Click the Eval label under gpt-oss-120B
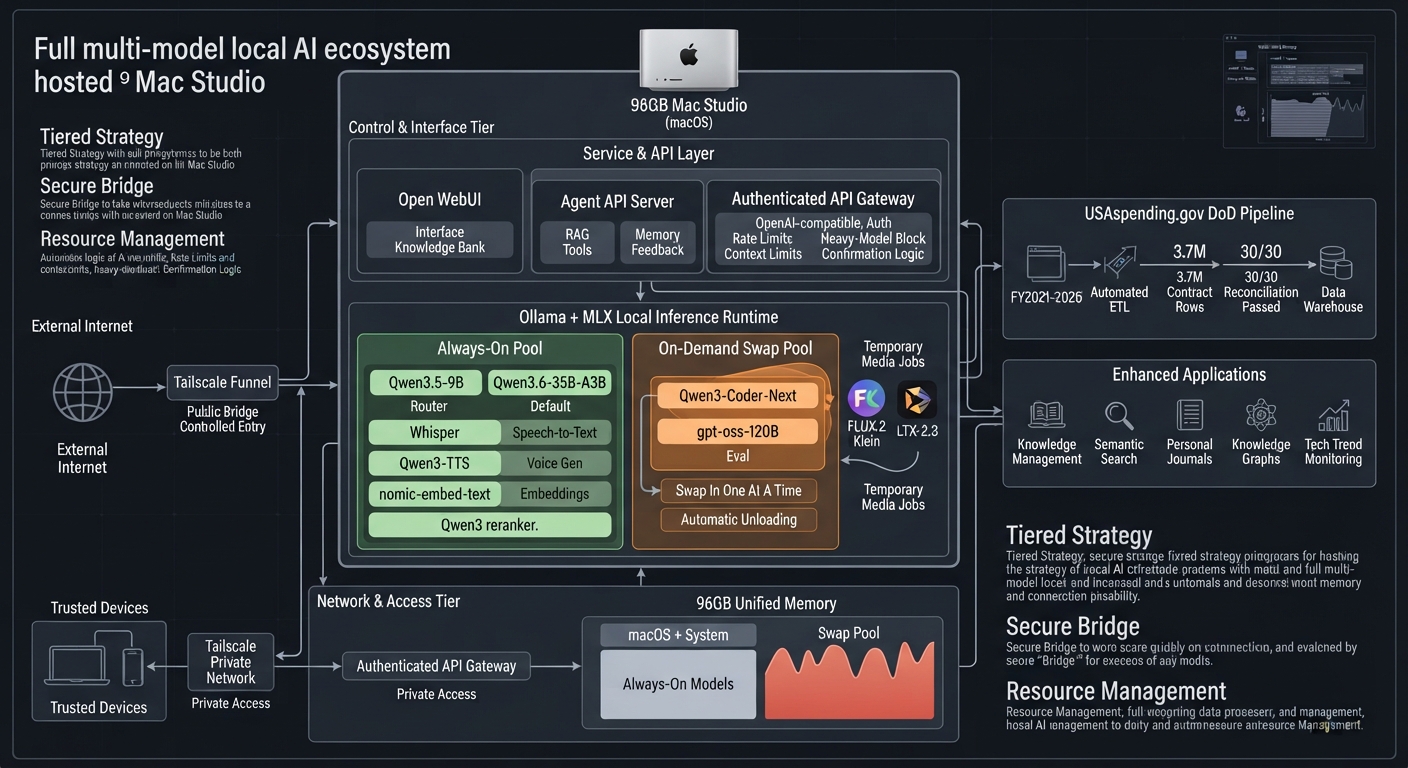Viewport: 1408px width, 768px height. click(x=738, y=456)
